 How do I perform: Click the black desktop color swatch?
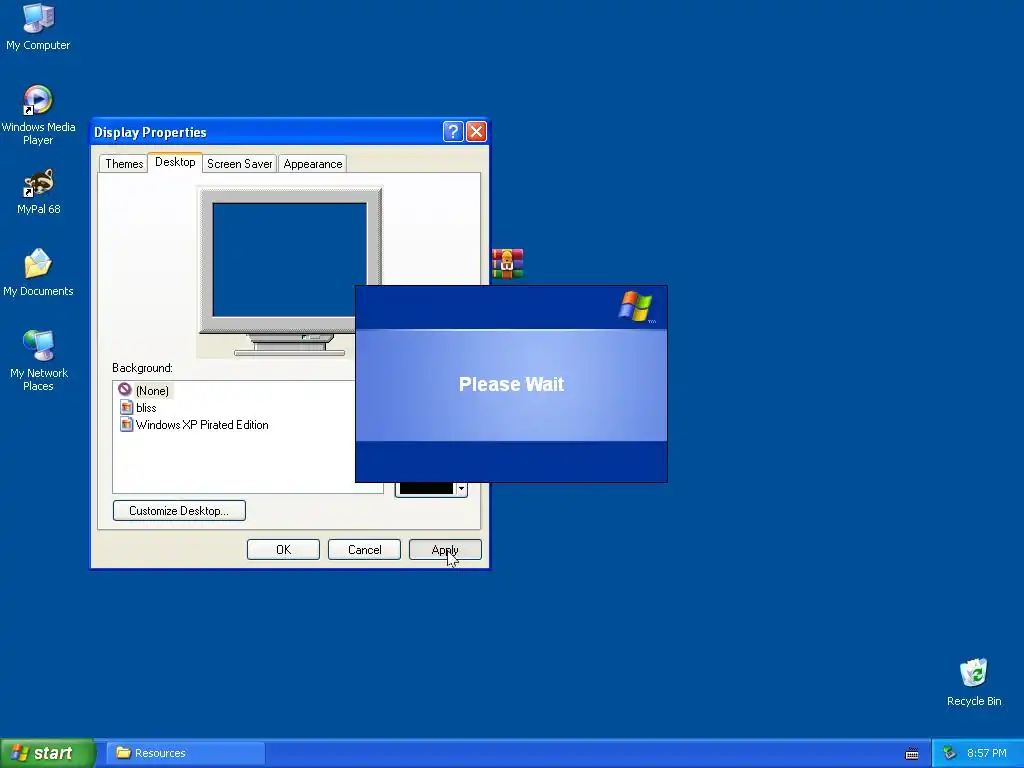[x=426, y=488]
